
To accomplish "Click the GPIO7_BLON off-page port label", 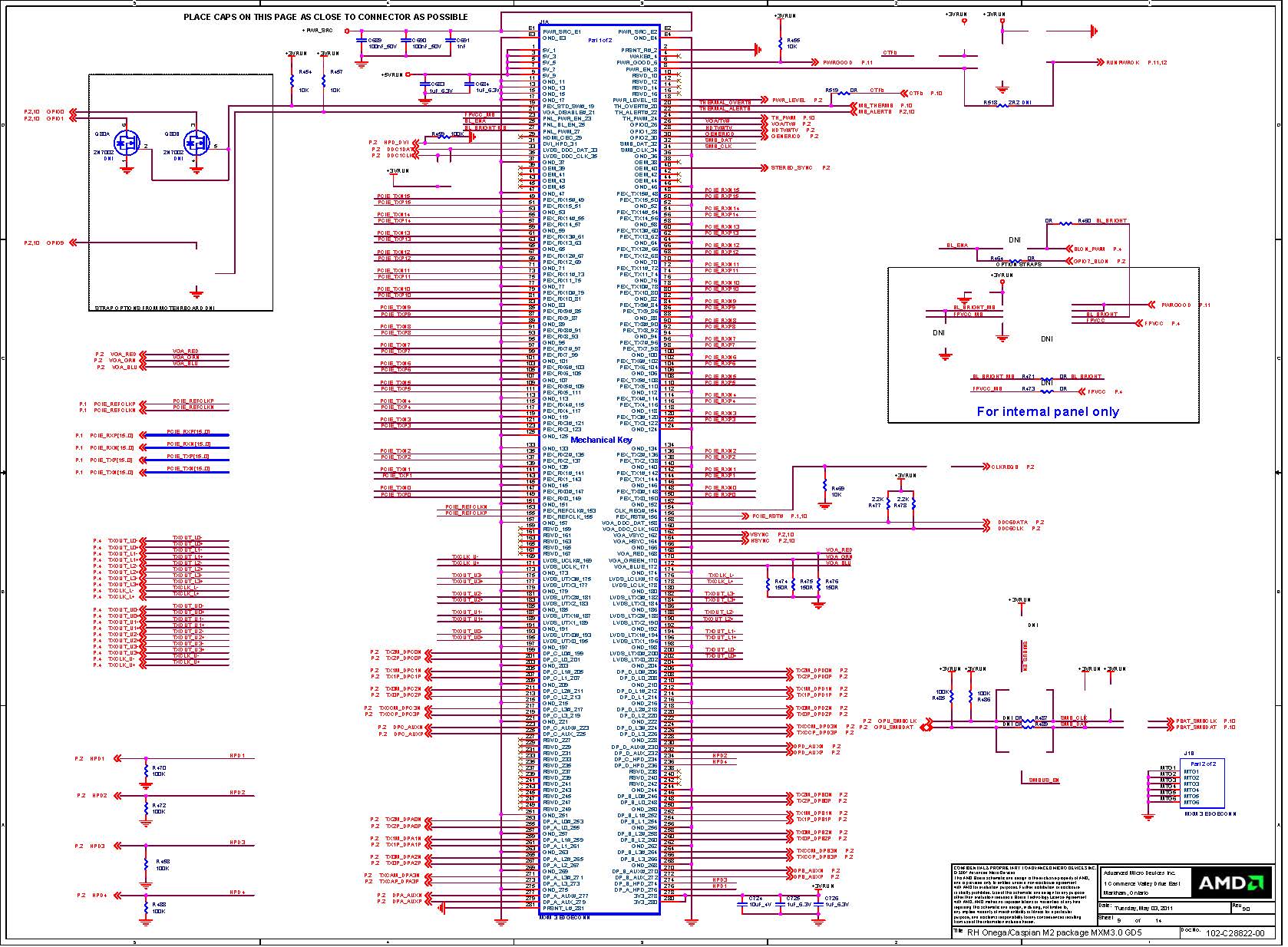I will (x=1091, y=262).
